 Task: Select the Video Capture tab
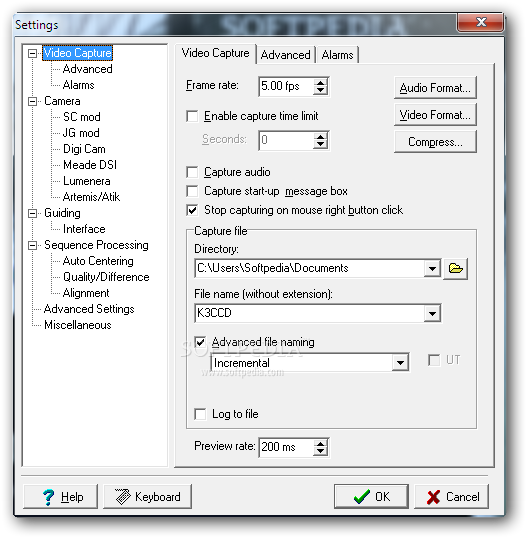215,53
